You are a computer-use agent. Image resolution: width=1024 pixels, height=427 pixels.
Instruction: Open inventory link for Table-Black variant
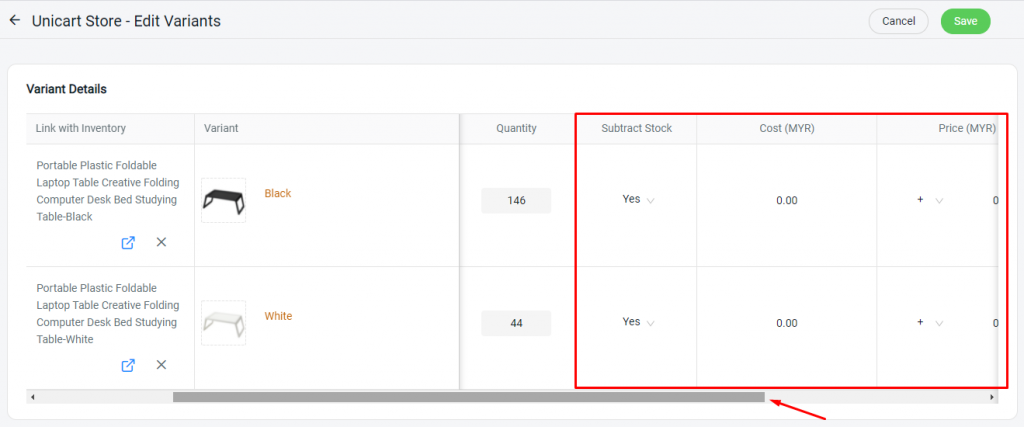pyautogui.click(x=128, y=242)
